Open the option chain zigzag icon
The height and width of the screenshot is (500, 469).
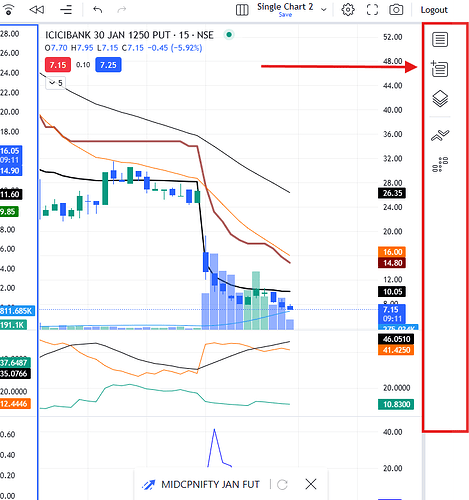click(x=440, y=135)
